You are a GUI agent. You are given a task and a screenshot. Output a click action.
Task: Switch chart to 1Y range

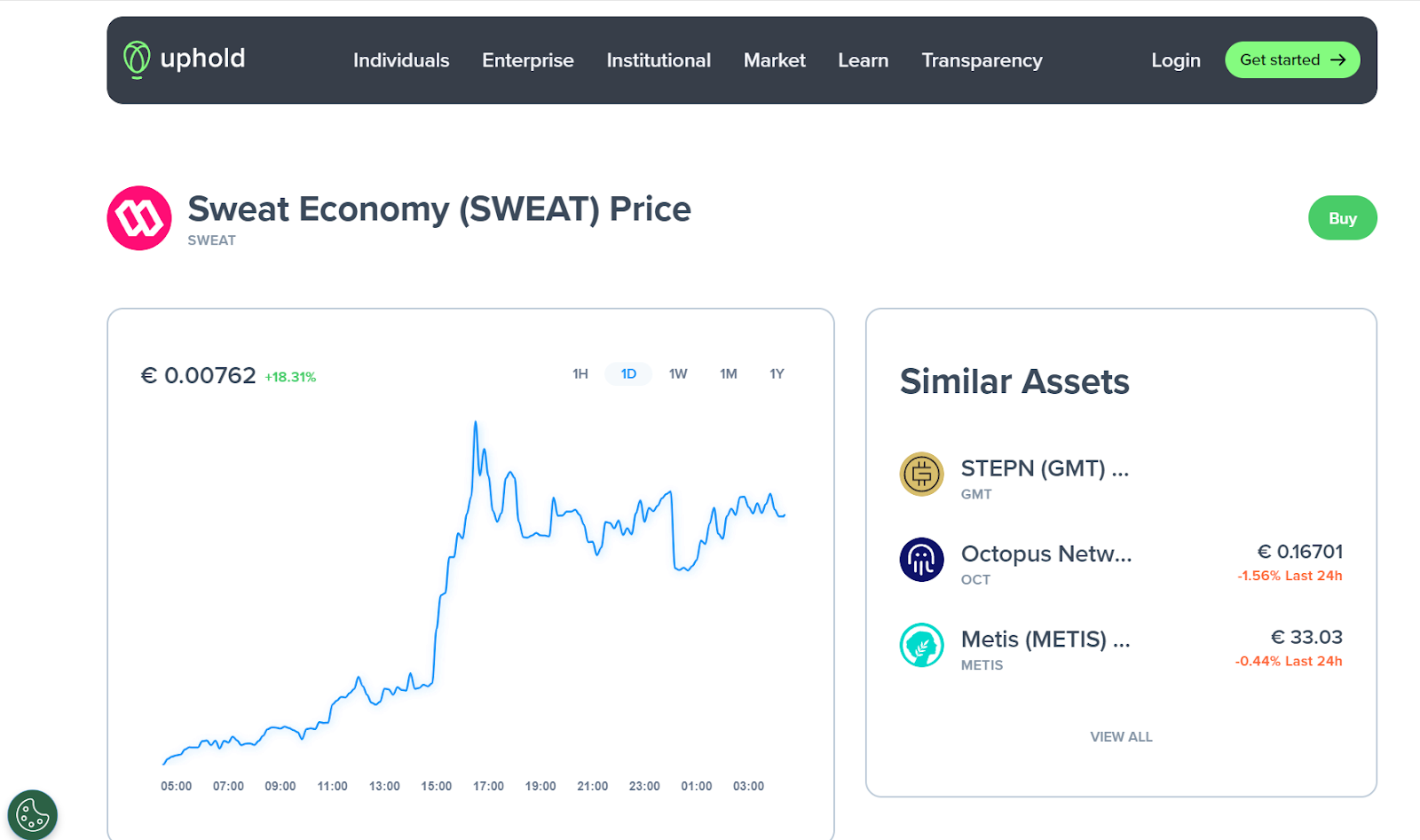777,374
